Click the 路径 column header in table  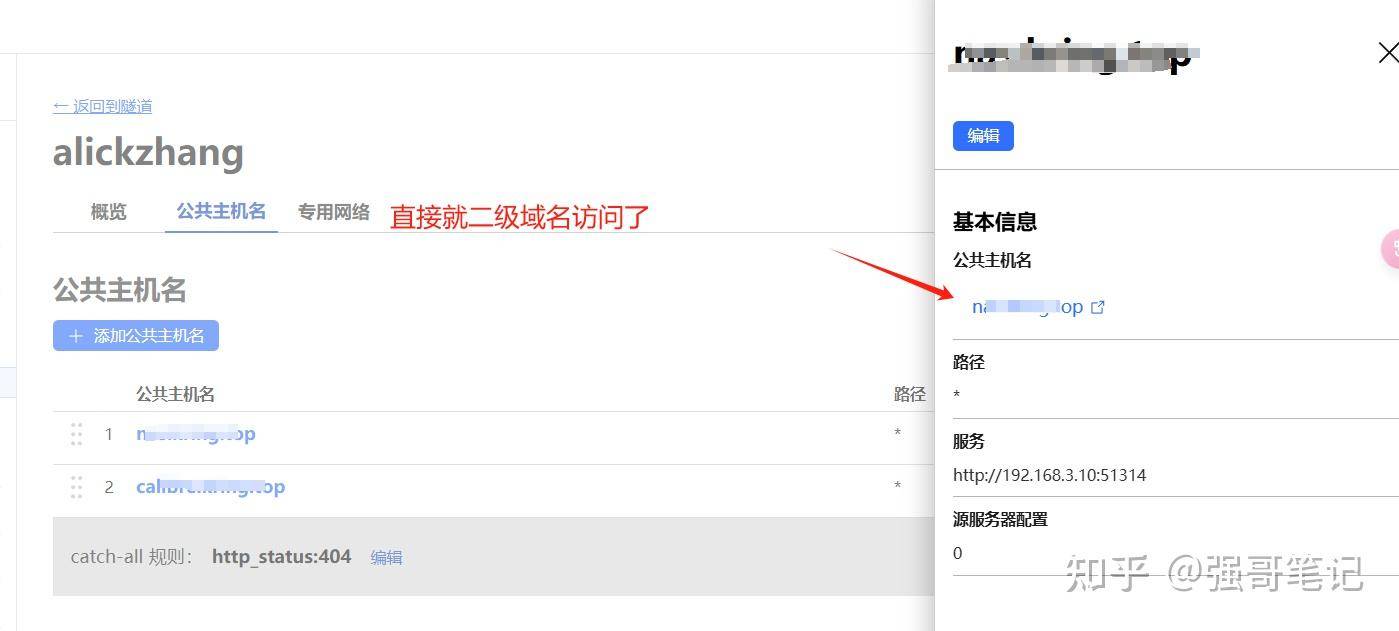pos(910,394)
